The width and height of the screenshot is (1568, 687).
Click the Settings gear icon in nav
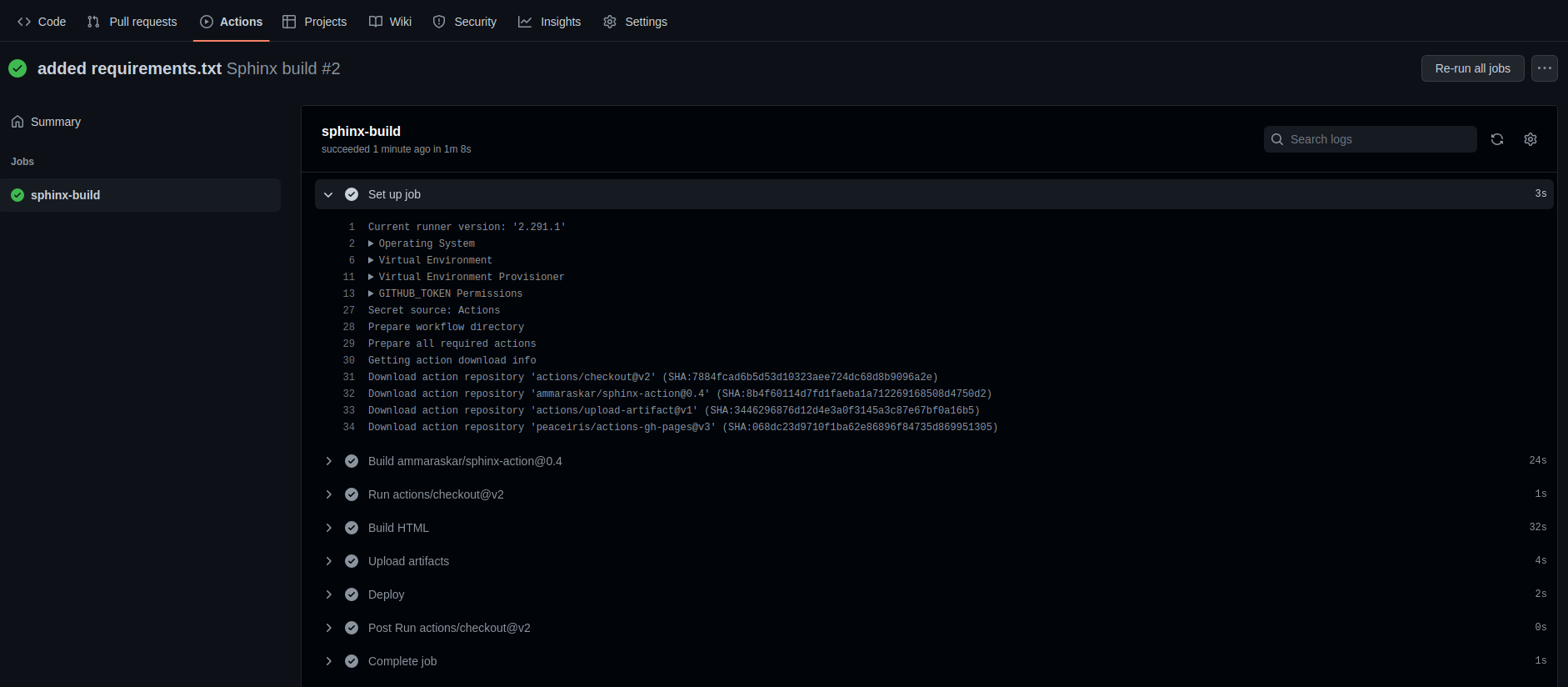(610, 22)
